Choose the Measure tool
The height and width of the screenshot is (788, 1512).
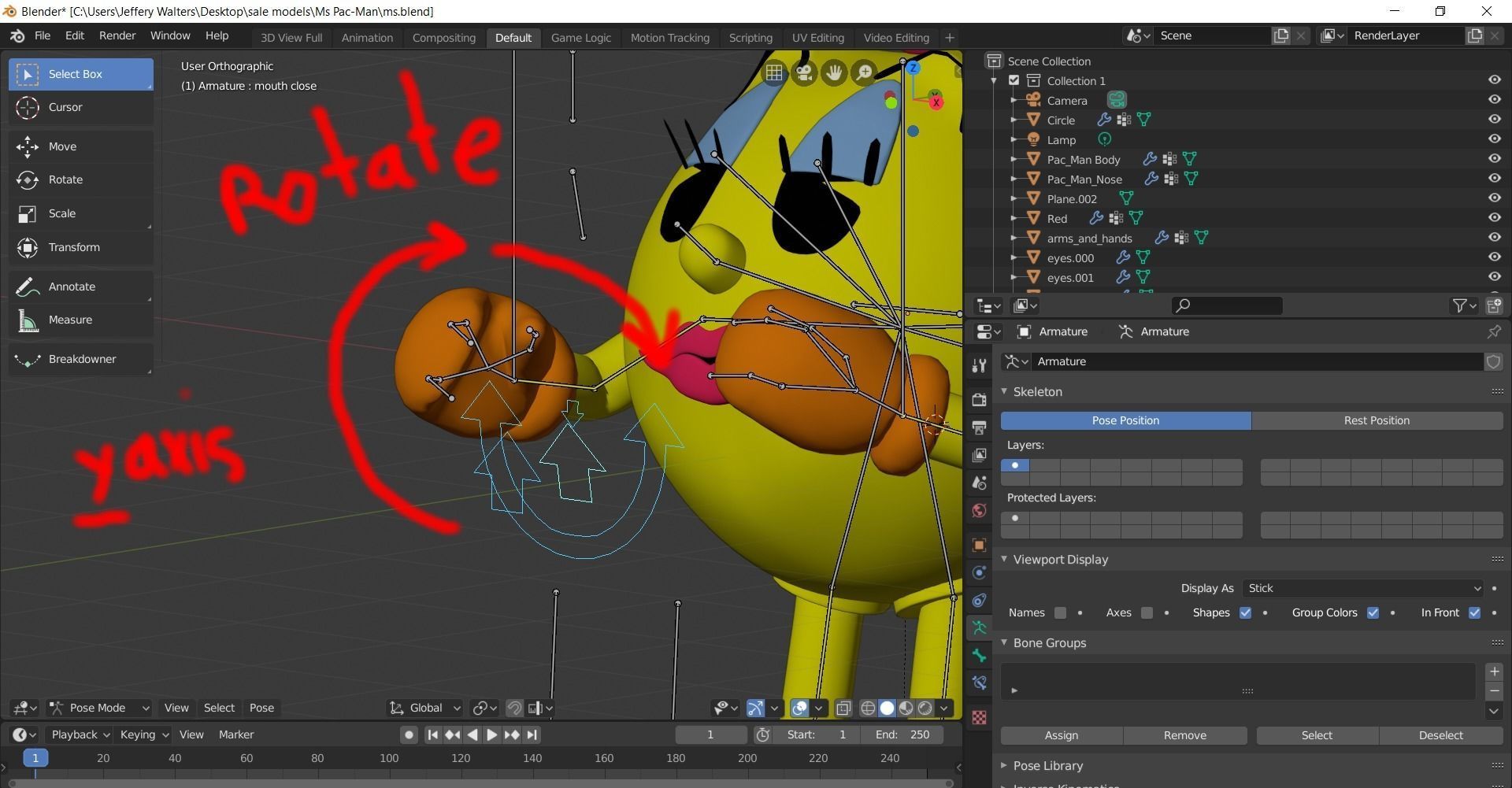(80, 320)
